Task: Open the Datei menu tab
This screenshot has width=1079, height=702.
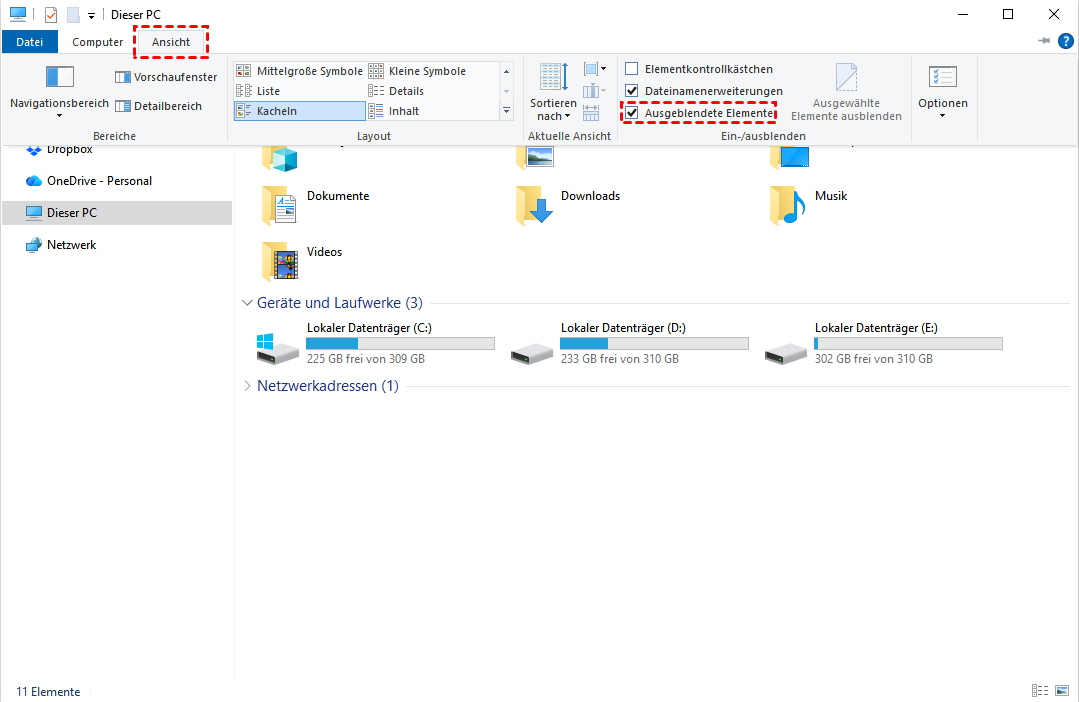Action: tap(29, 42)
